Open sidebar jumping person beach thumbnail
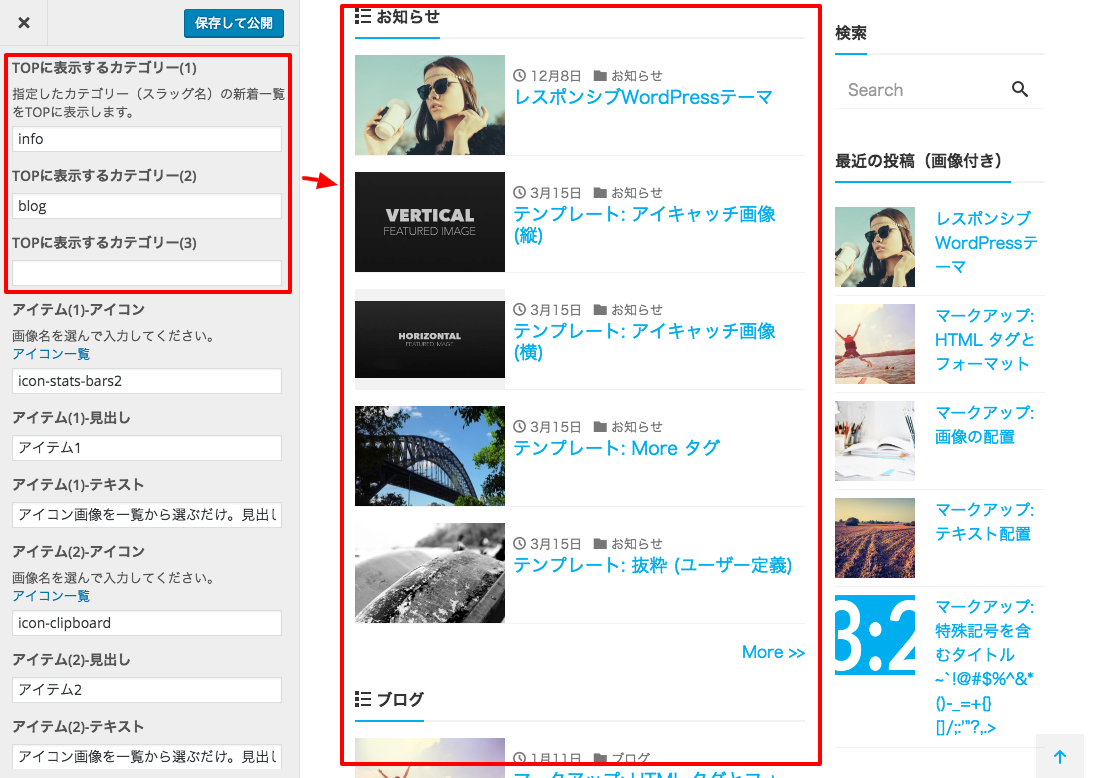This screenshot has height=778, width=1100. [875, 344]
